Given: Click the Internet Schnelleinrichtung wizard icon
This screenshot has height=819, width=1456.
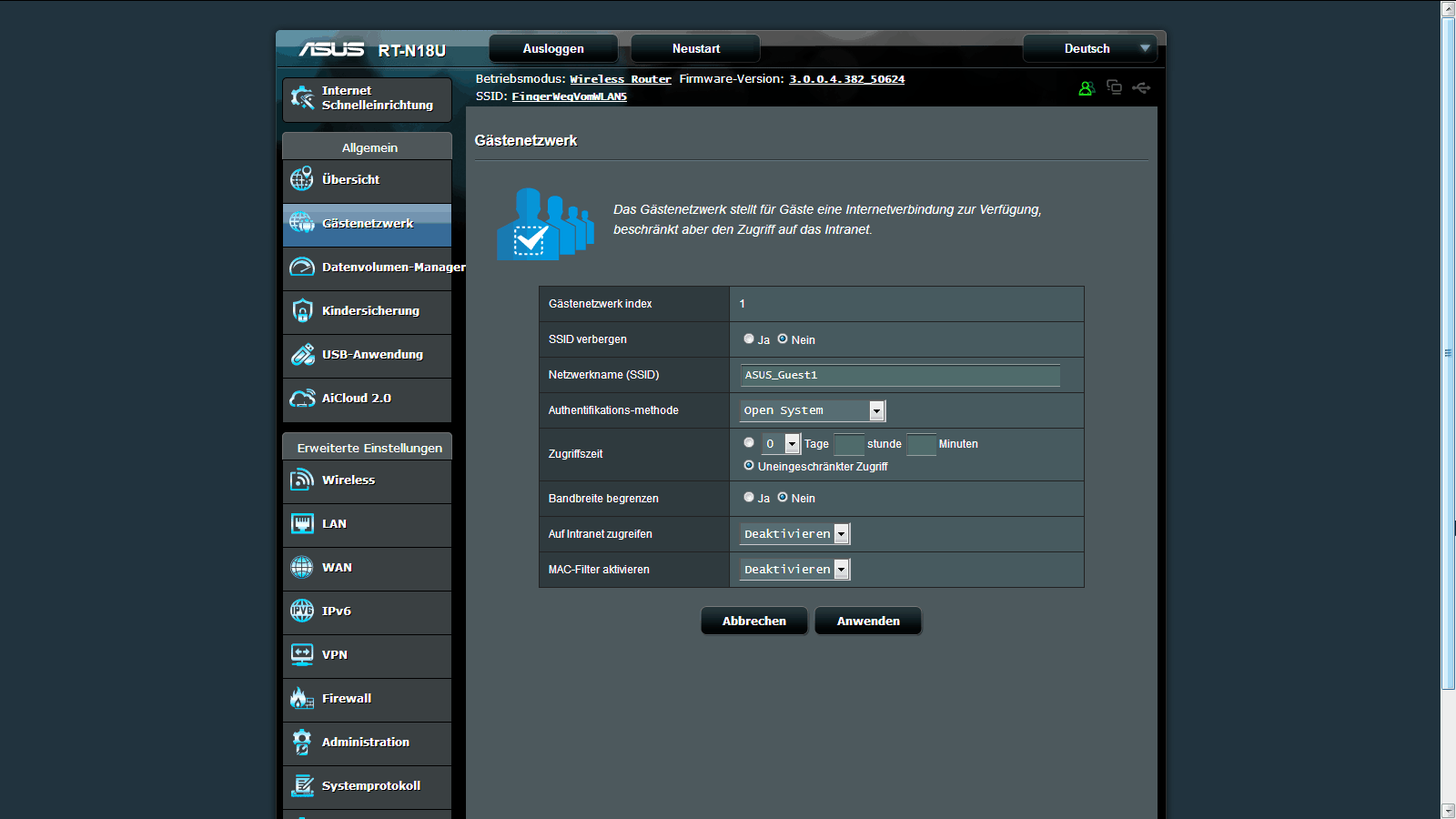Looking at the screenshot, I should tap(302, 98).
